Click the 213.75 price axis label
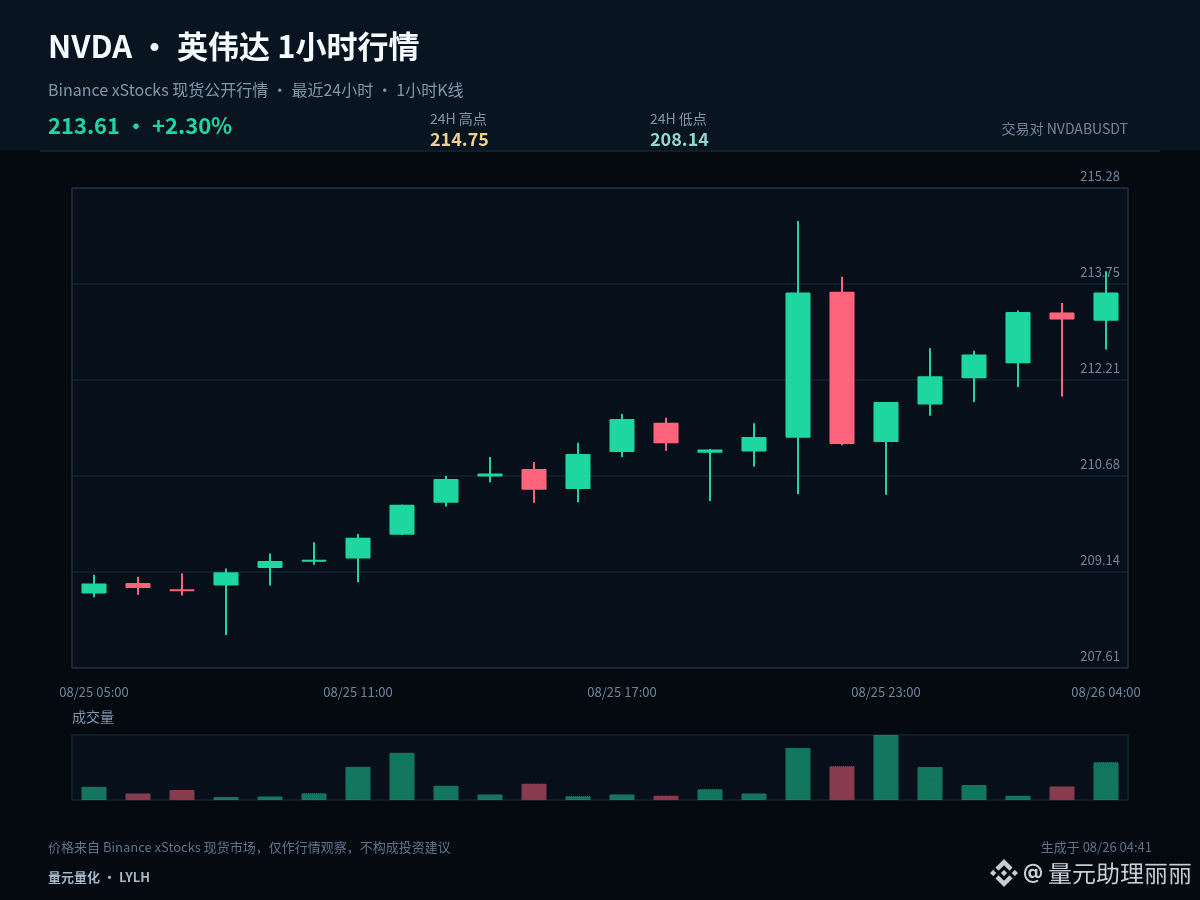The image size is (1200, 900). pos(1100,272)
